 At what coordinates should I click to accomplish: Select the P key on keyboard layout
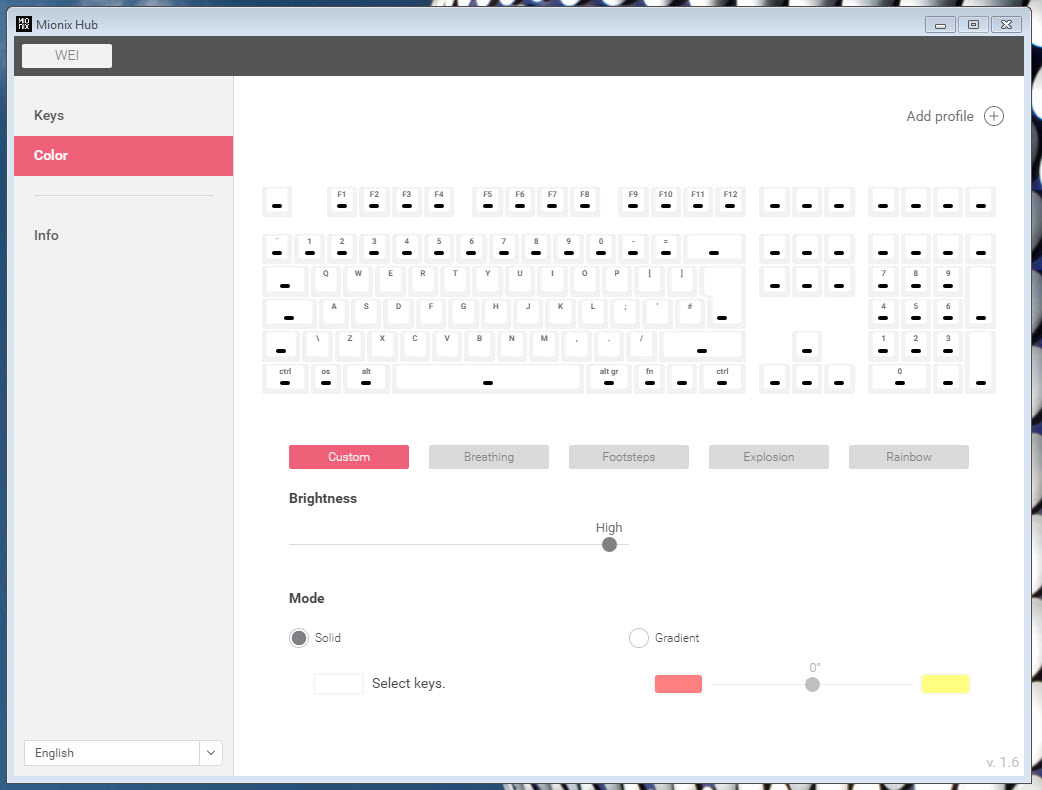point(617,280)
